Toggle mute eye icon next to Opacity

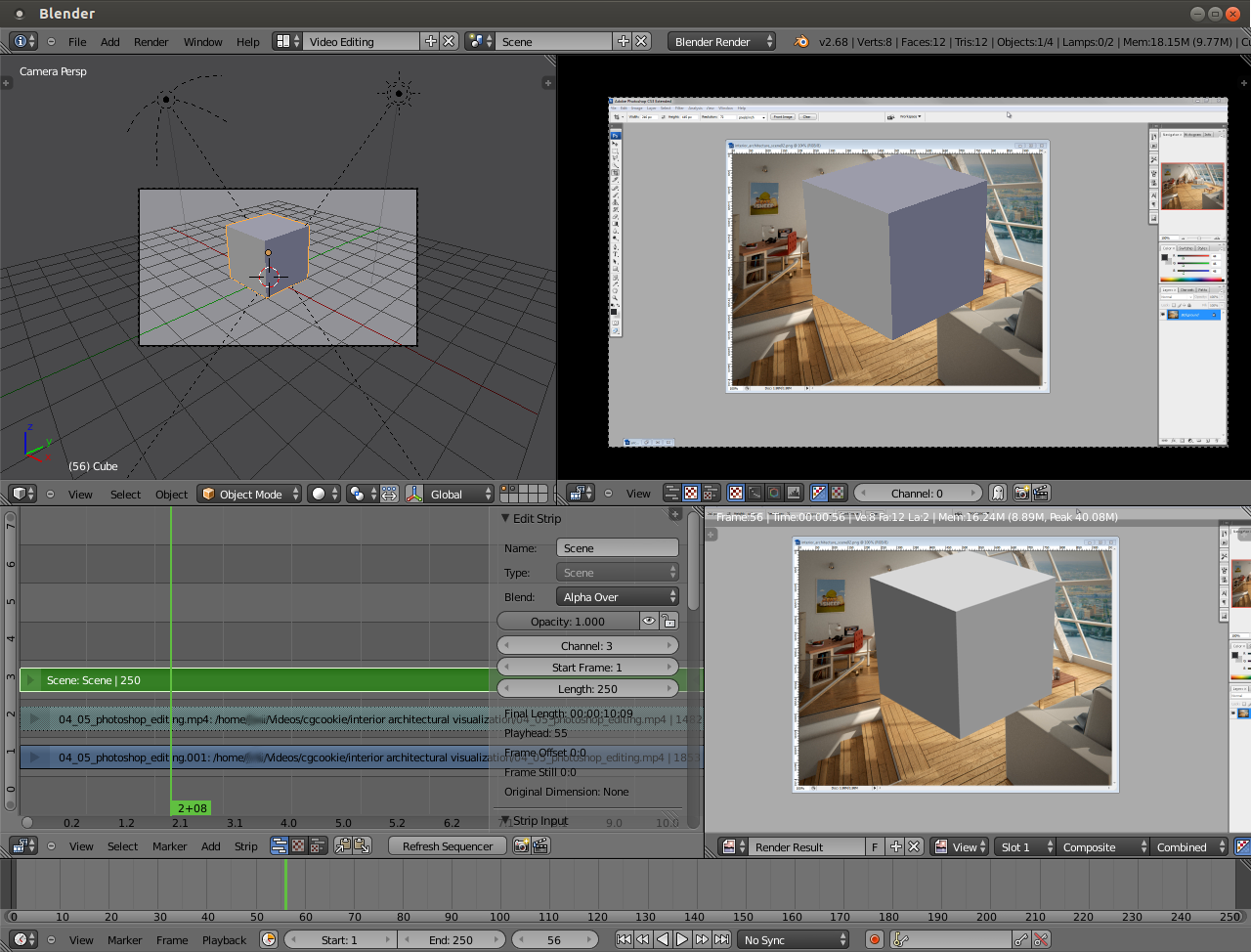(x=649, y=621)
